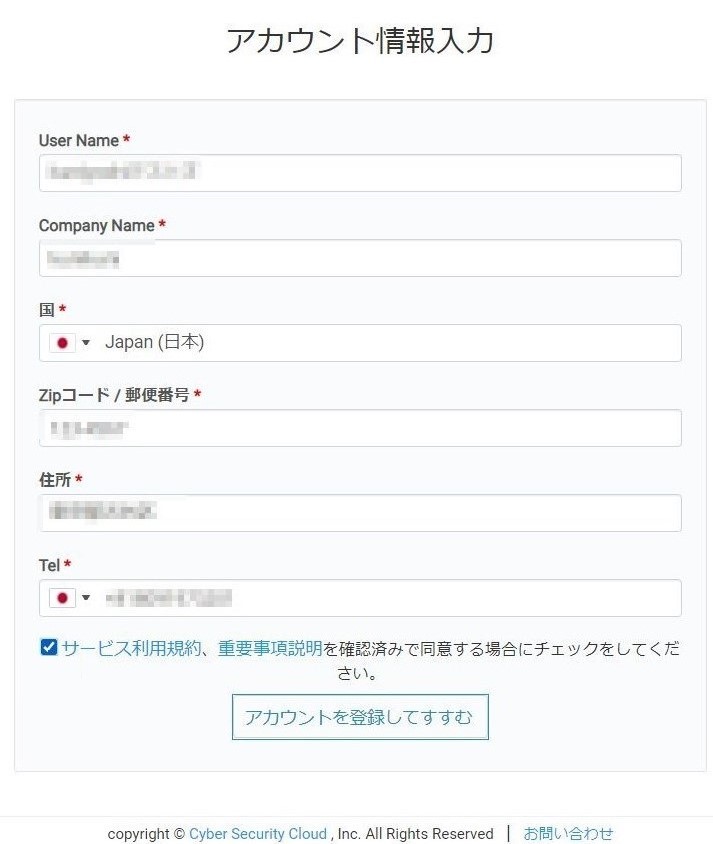Click the Zipコード / 郵便番号 input field
Viewport: 713px width, 844px height.
point(360,428)
